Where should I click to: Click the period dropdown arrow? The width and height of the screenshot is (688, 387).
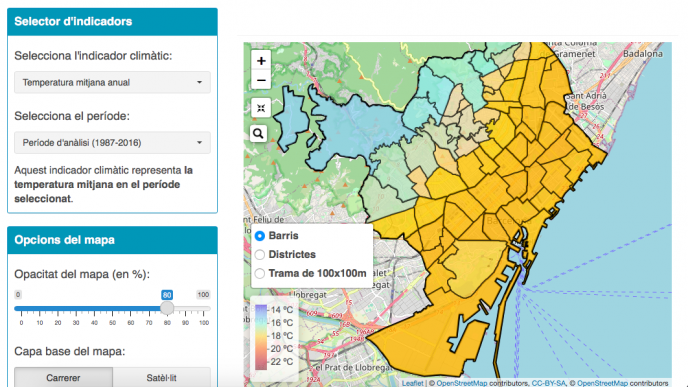click(200, 143)
